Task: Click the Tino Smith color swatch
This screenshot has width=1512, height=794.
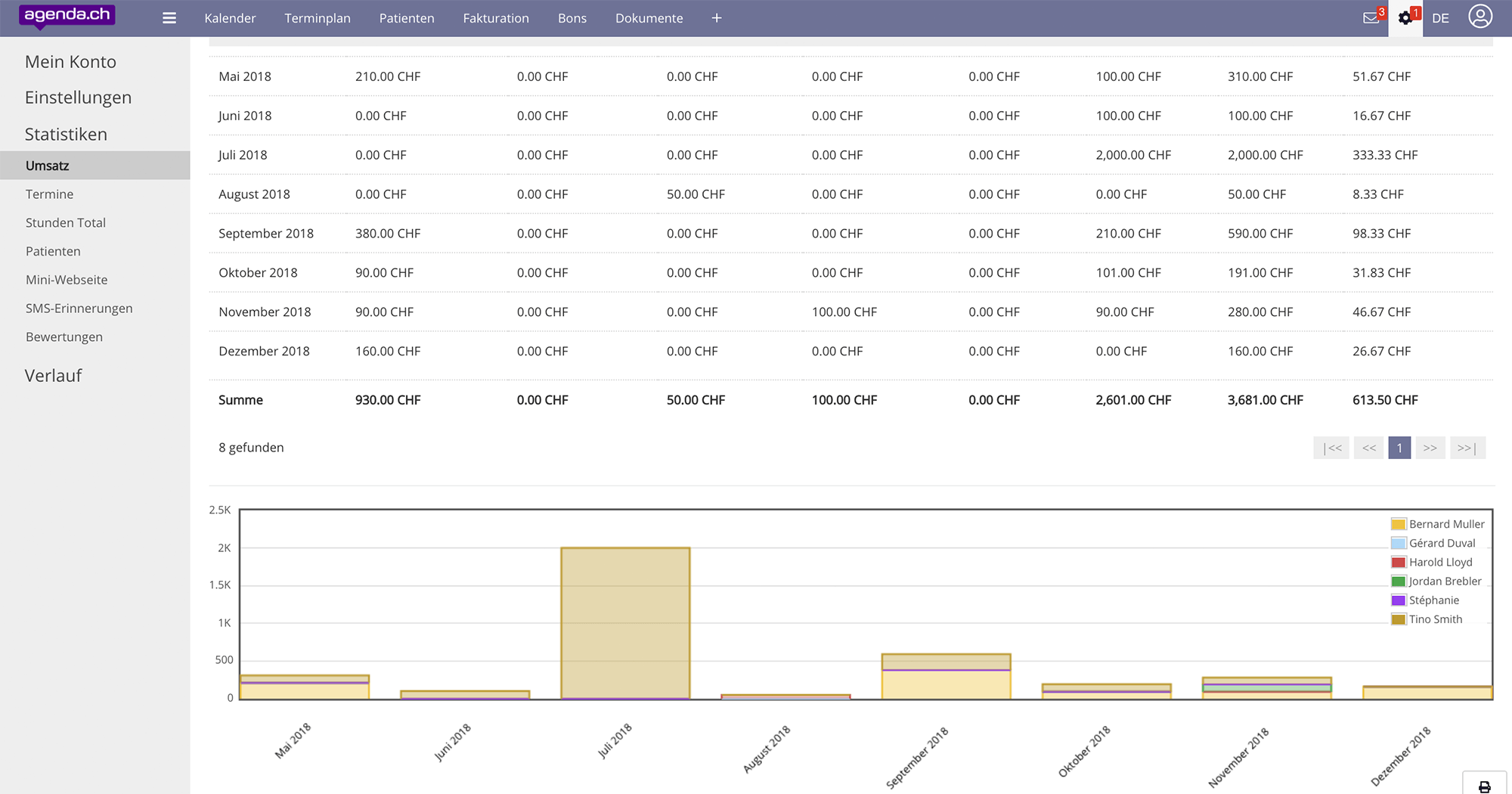Action: [1398, 619]
